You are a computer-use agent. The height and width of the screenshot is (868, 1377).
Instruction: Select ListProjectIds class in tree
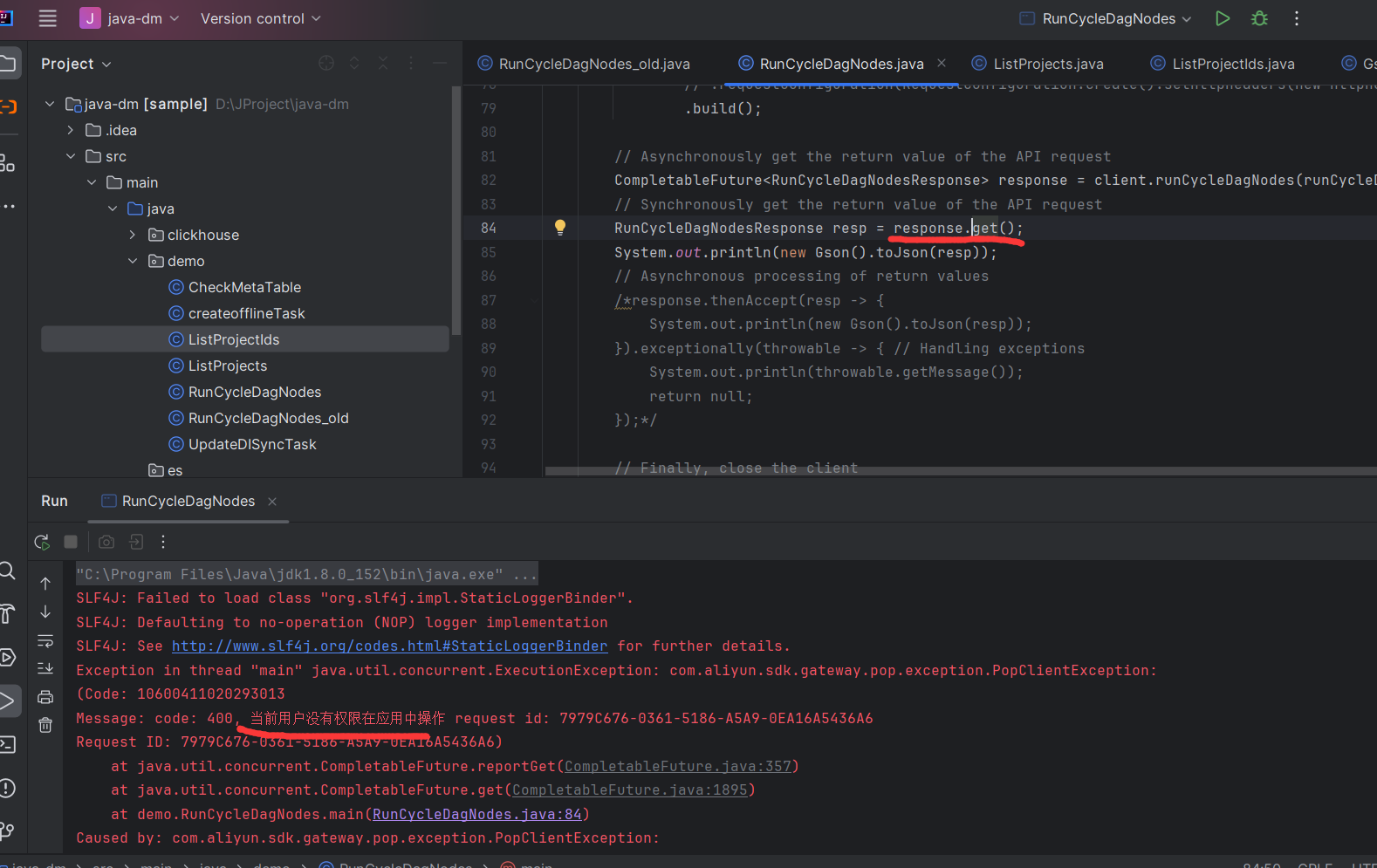pos(234,339)
